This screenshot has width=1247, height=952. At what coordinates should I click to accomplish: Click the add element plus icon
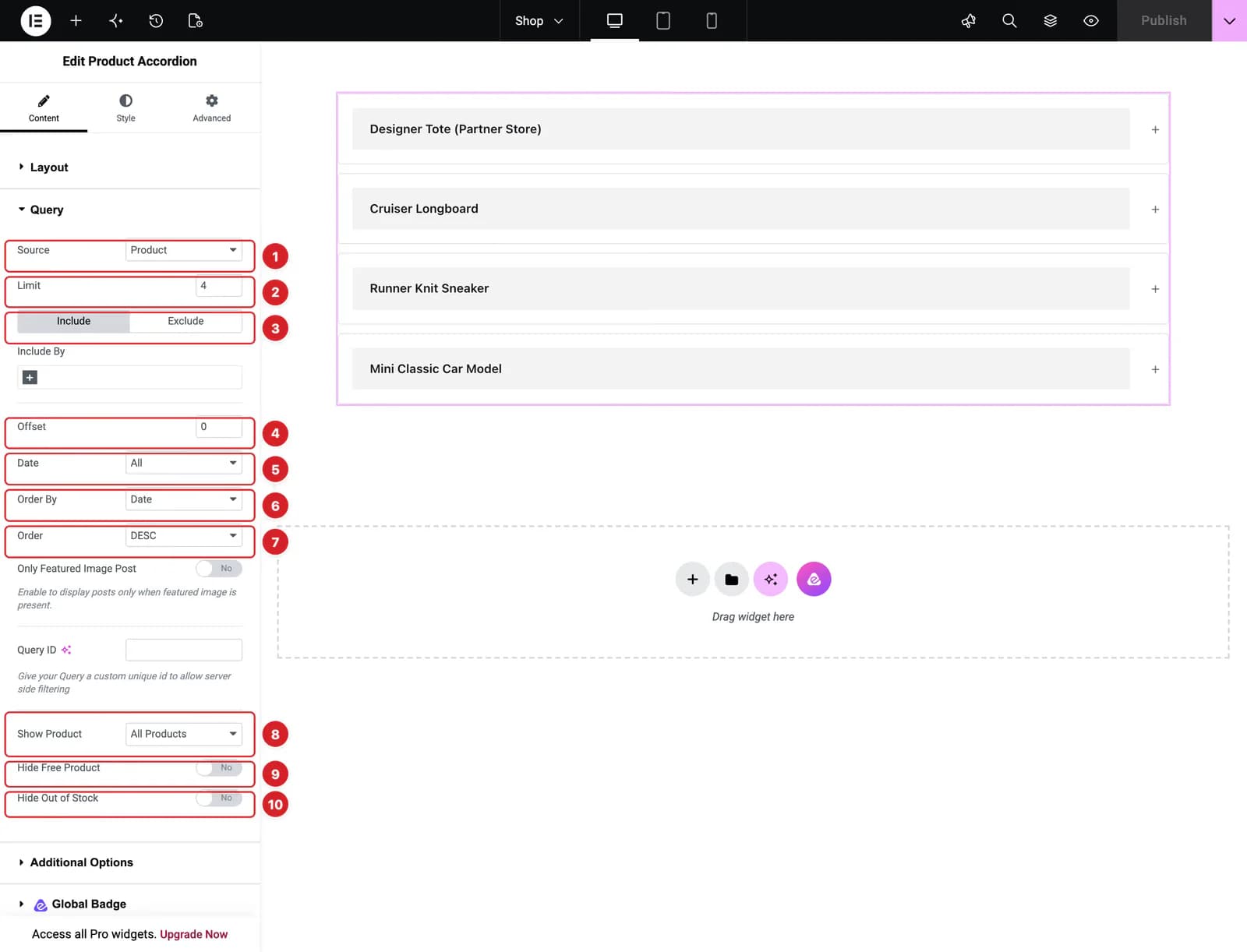pyautogui.click(x=76, y=21)
